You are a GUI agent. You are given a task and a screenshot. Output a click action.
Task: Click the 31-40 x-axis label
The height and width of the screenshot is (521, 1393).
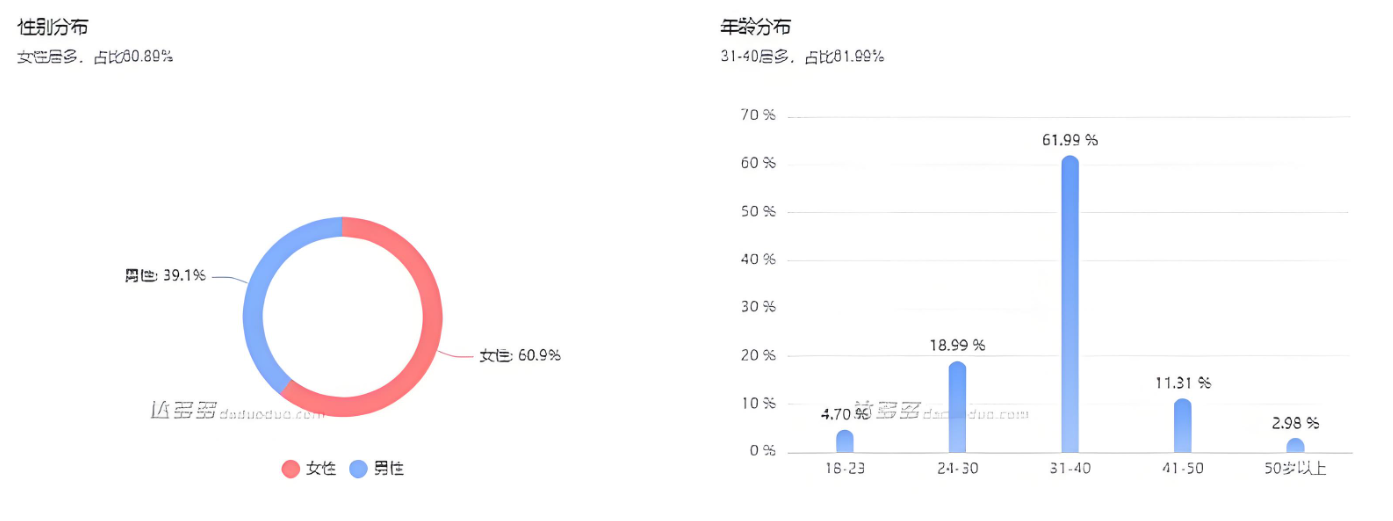tap(1070, 469)
